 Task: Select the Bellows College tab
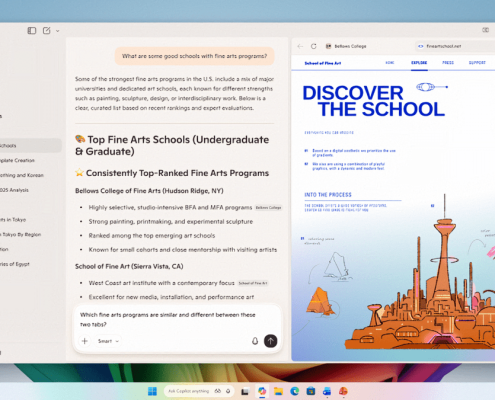(347, 46)
